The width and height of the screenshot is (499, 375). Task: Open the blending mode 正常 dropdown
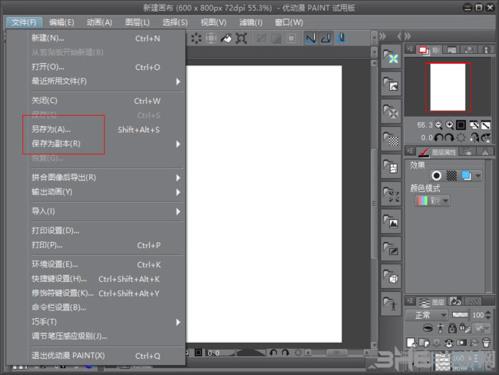[x=427, y=315]
